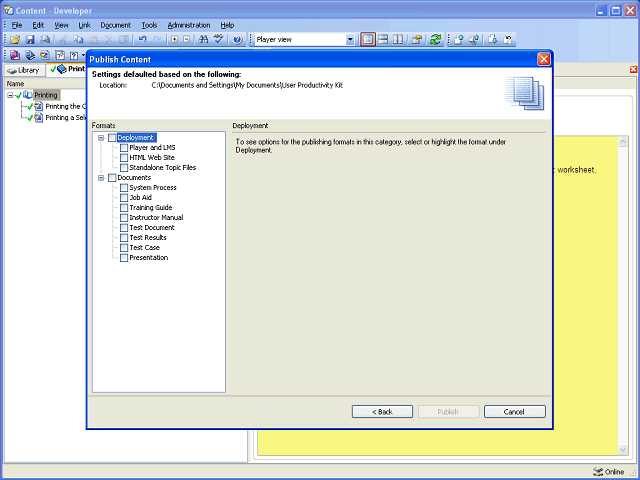Screen dimensions: 640x480
Task: Select the single pane layout icon
Action: [x=368, y=40]
